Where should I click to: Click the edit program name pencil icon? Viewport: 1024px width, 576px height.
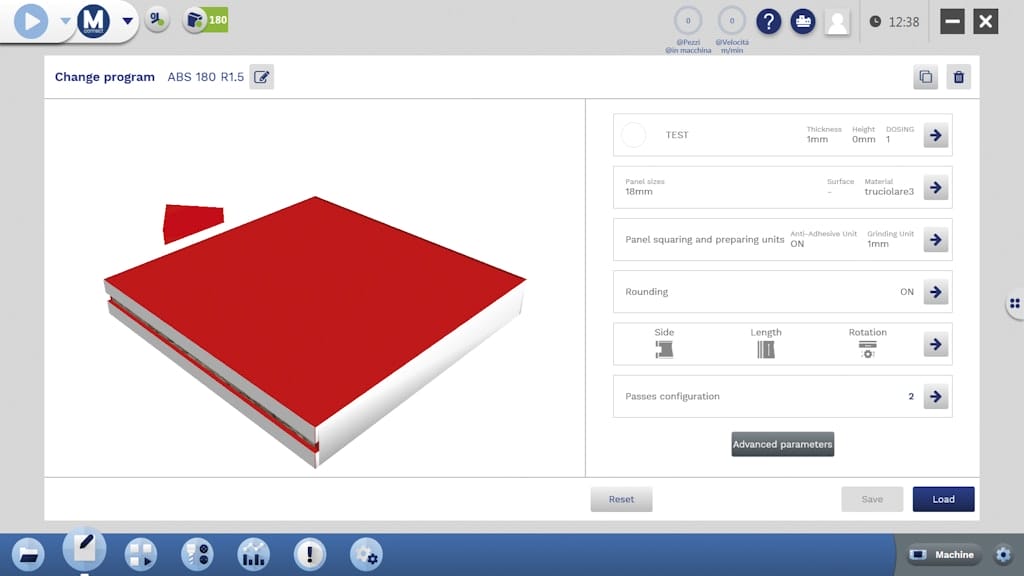pos(261,77)
